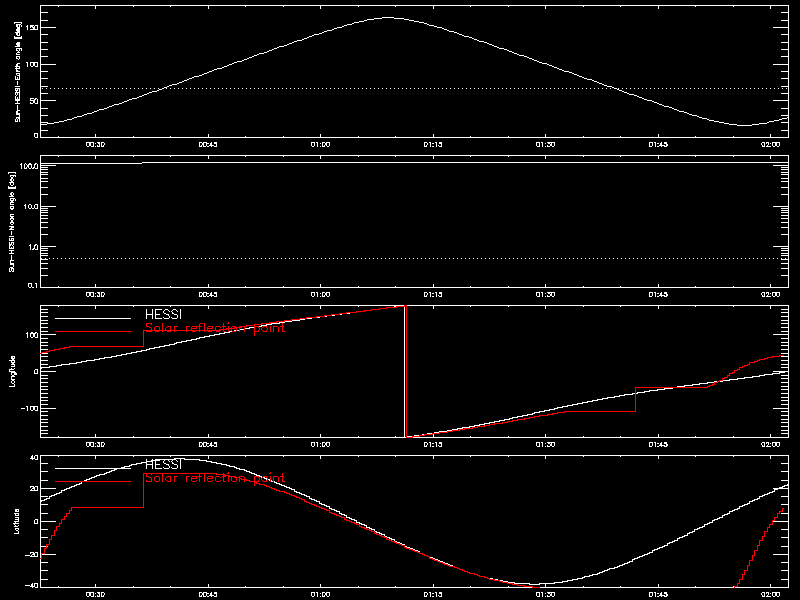800x600 pixels.
Task: Click the 10.0 tick on Moon angle axis
Action: [x=31, y=207]
